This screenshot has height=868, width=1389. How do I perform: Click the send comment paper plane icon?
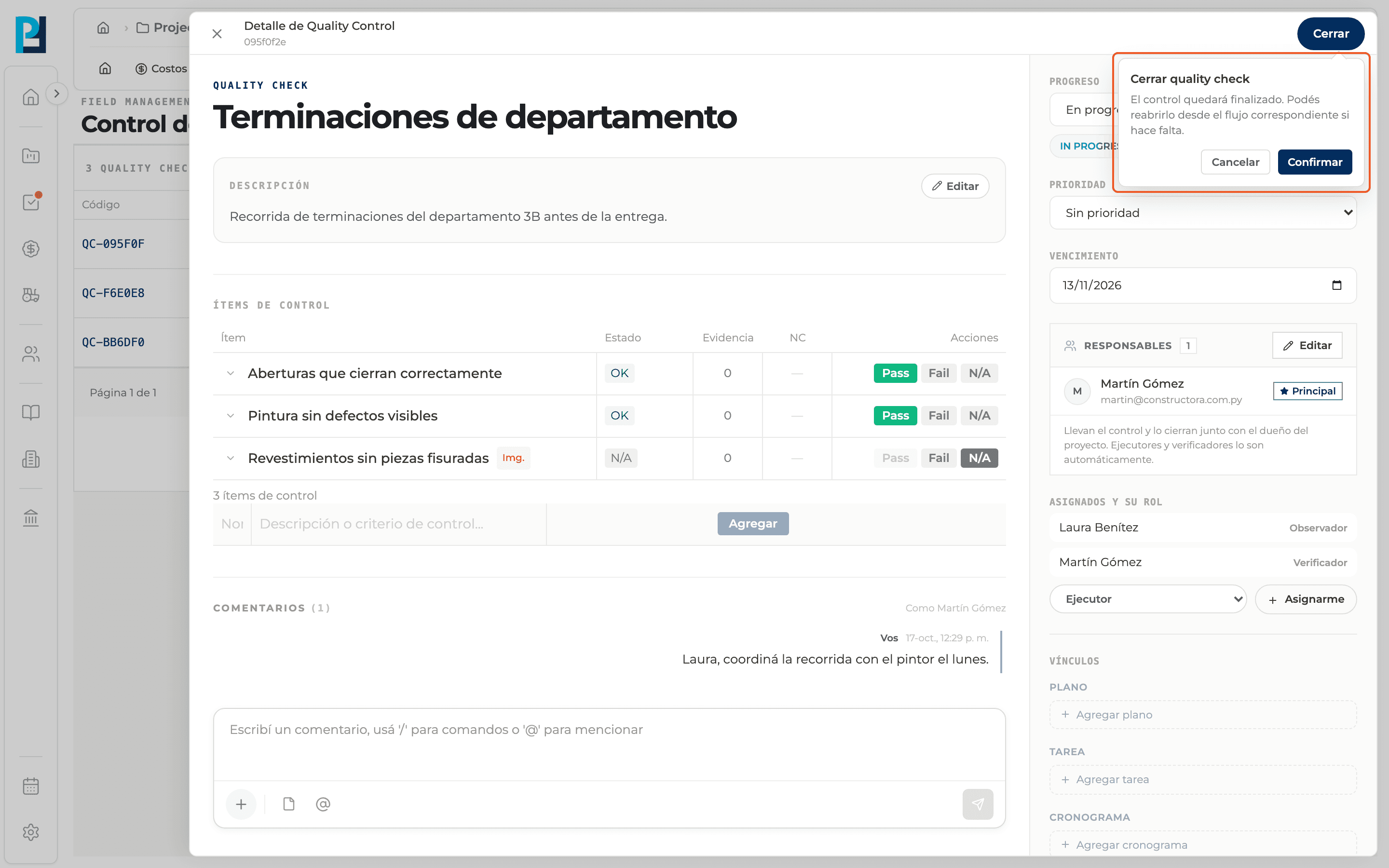[x=978, y=804]
